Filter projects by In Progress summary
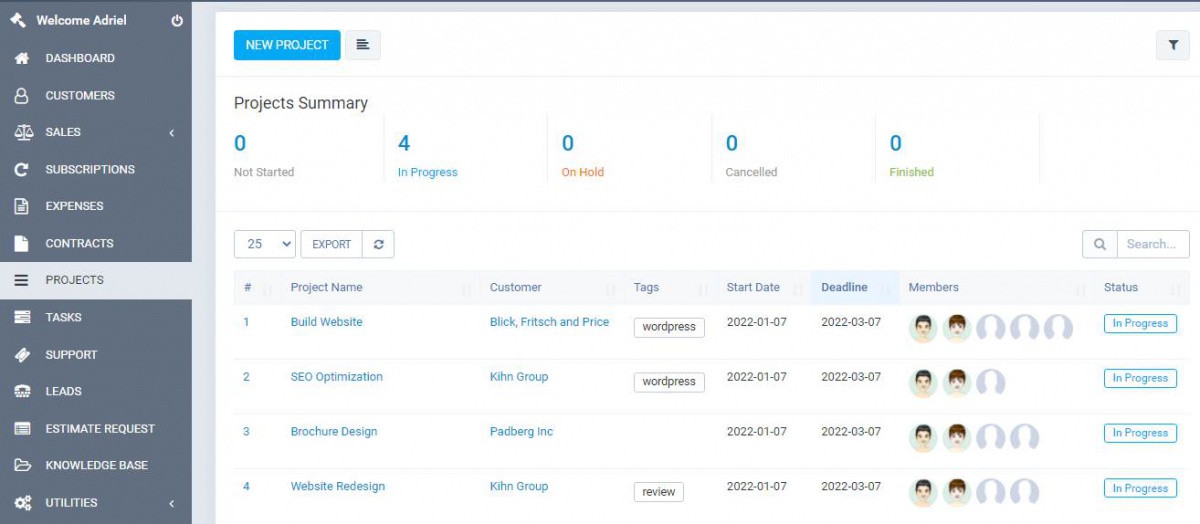 427,172
